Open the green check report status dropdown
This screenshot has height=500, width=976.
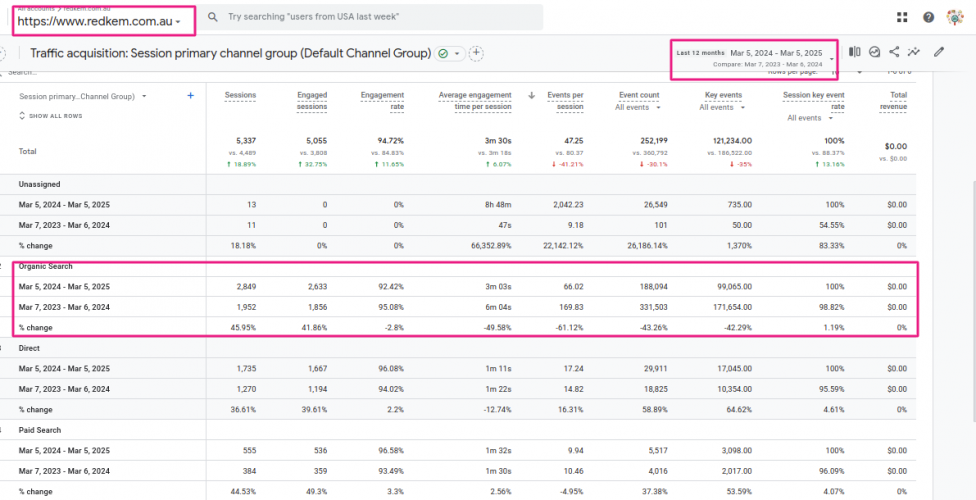click(450, 54)
